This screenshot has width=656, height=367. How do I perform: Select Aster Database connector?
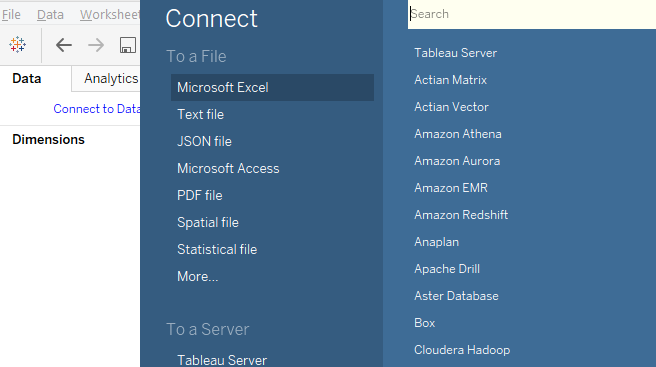456,296
